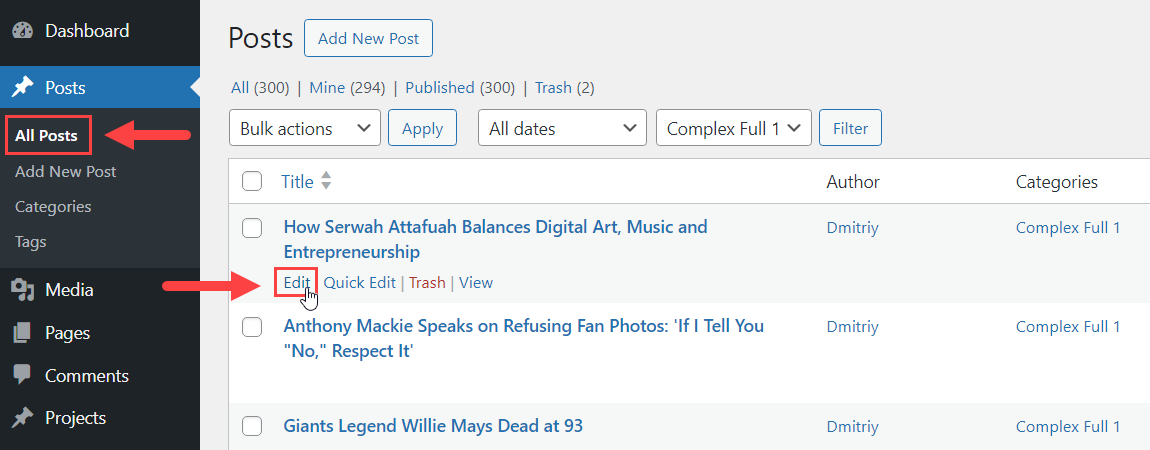Click the Projects pin icon
Screen dimensions: 1150x450
(23, 418)
